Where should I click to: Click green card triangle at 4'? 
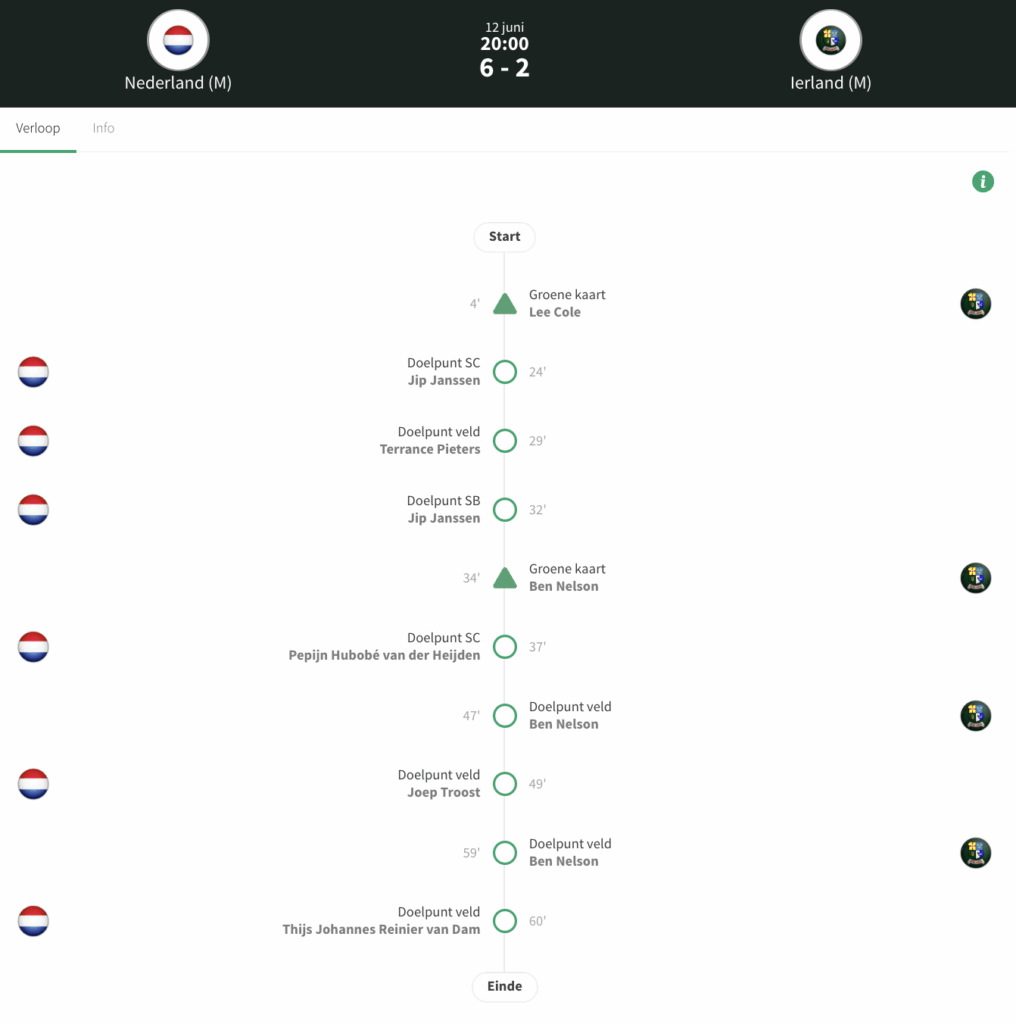pyautogui.click(x=505, y=304)
